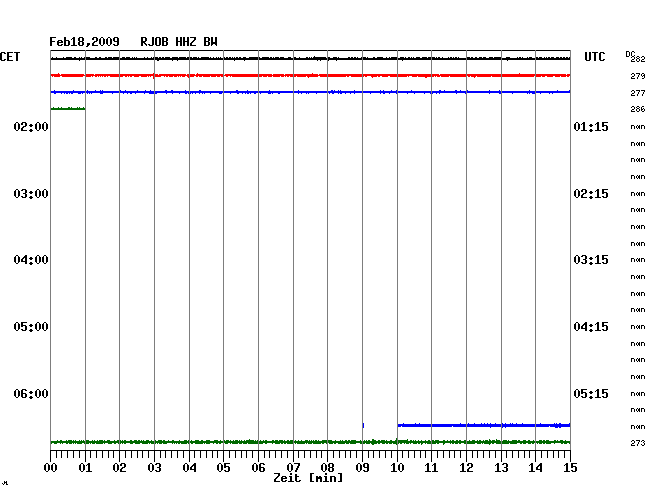
Task: Click minute tick label 11
Action: (x=431, y=468)
